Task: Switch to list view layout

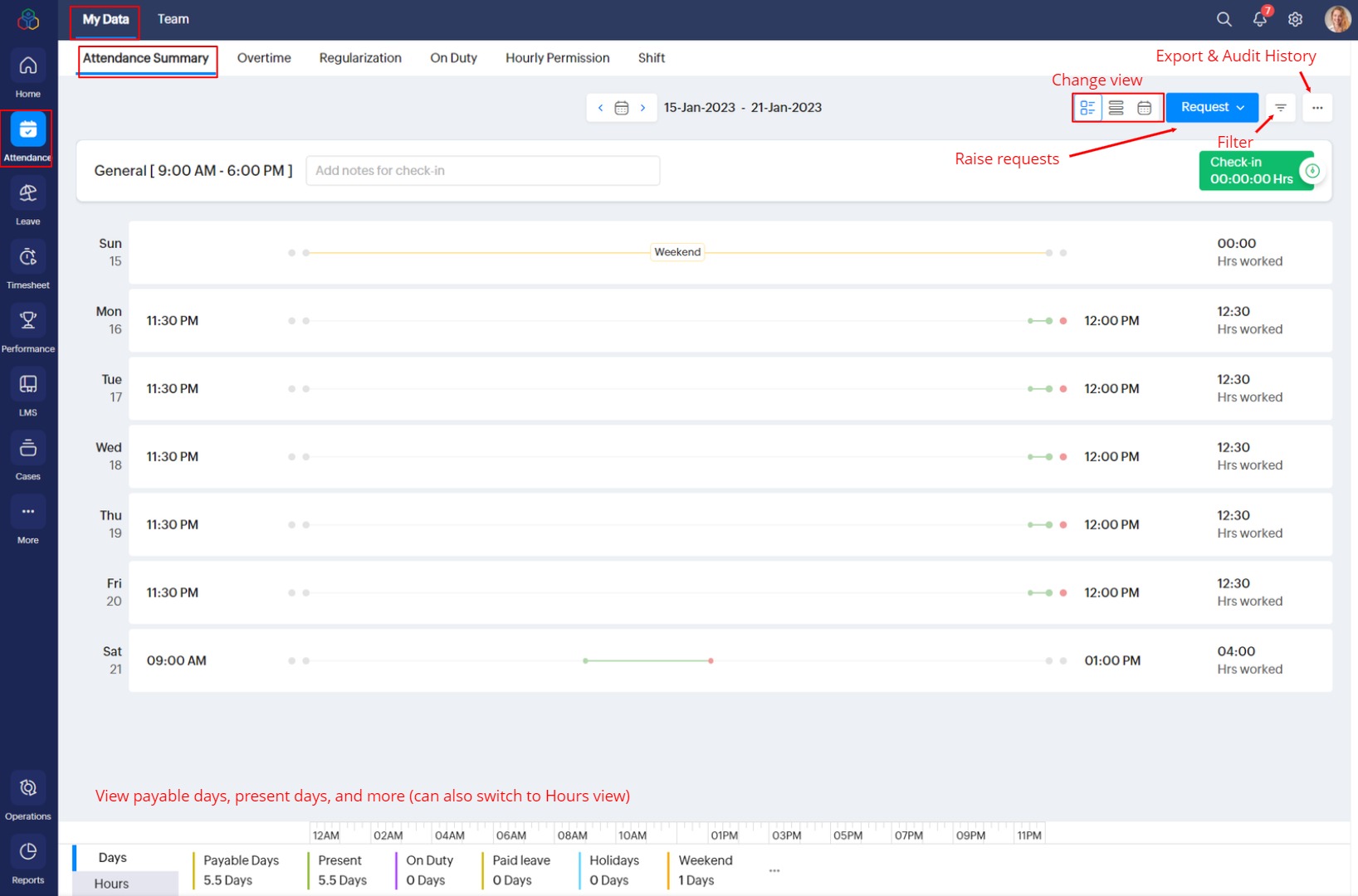Action: point(1116,108)
